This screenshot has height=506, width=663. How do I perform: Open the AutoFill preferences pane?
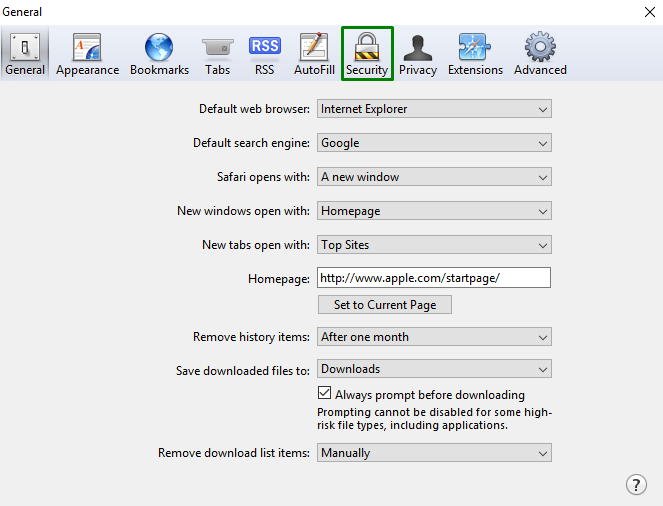[313, 54]
